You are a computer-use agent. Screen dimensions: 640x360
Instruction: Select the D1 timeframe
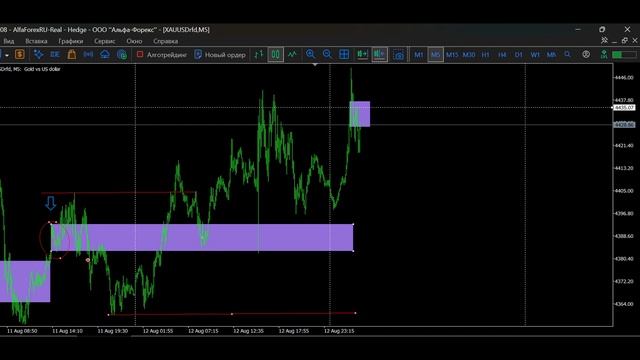(518, 55)
